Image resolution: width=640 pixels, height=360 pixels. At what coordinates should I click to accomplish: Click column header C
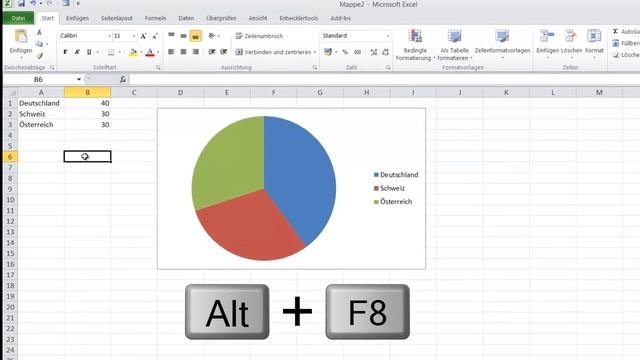(x=134, y=93)
